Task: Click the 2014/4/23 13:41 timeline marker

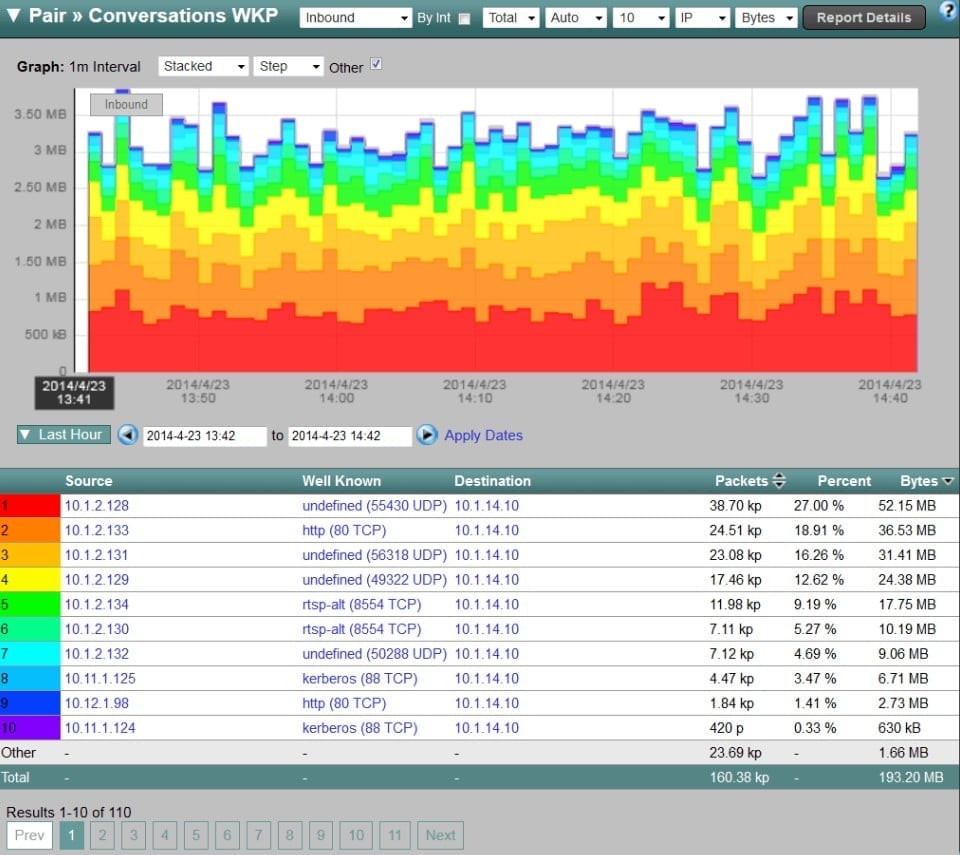Action: coord(74,393)
